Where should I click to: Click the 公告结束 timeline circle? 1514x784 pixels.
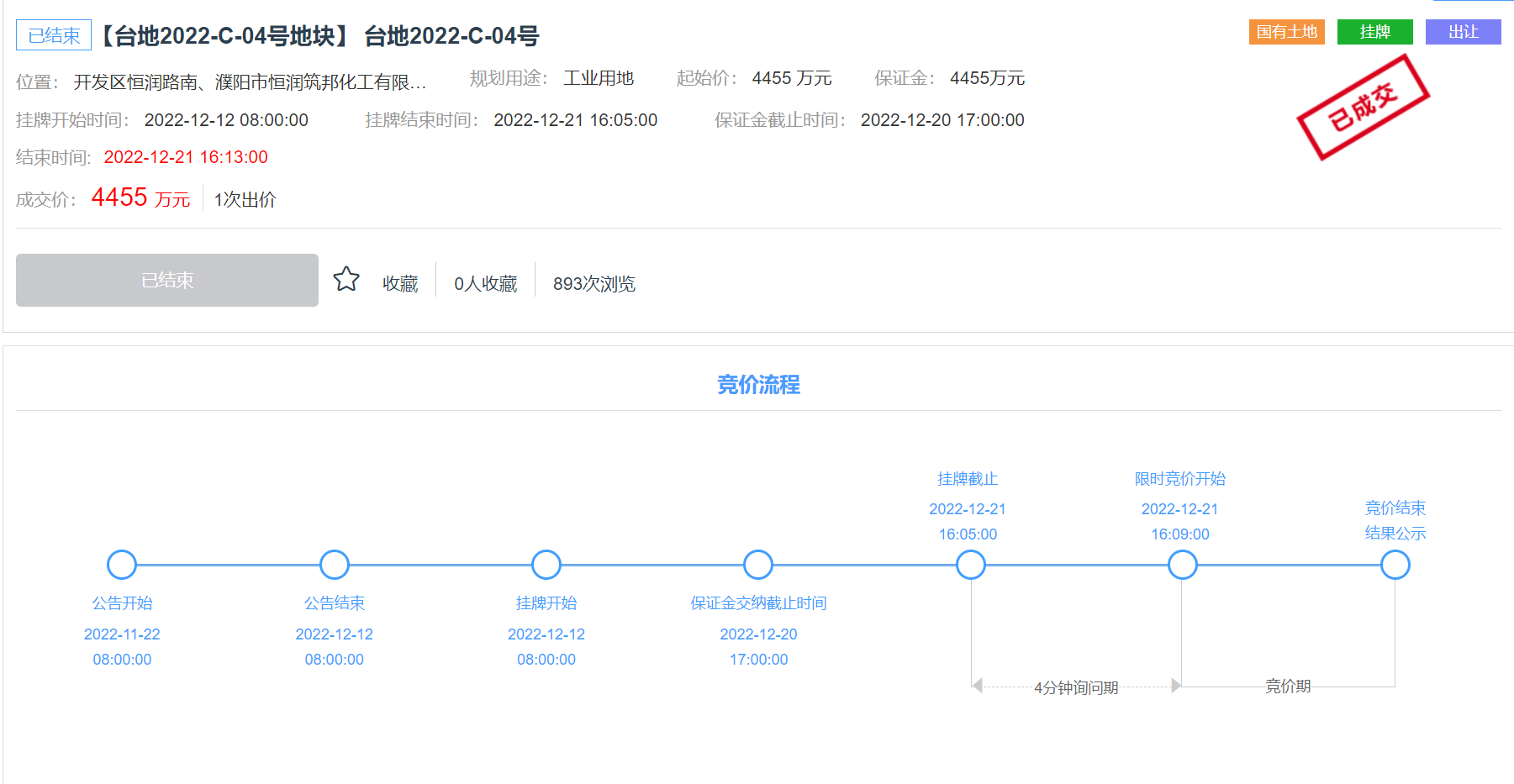(335, 565)
